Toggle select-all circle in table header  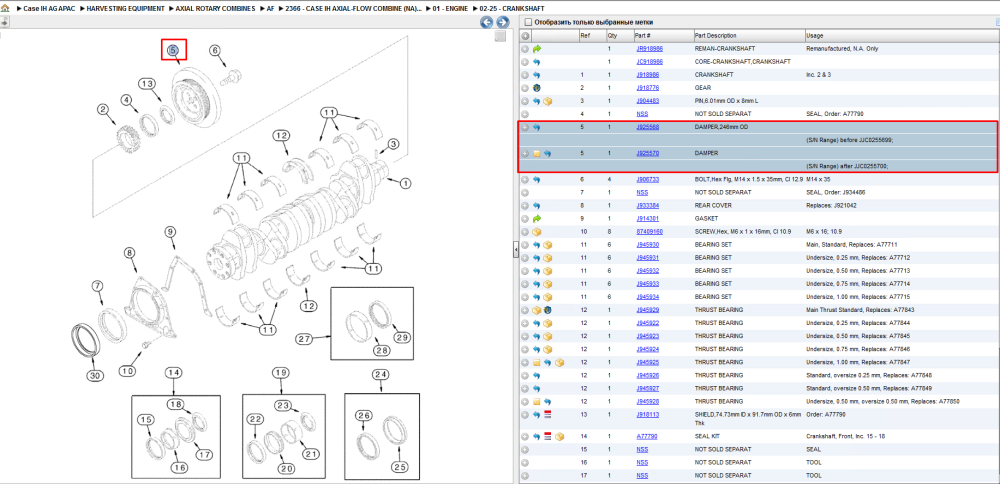click(525, 36)
